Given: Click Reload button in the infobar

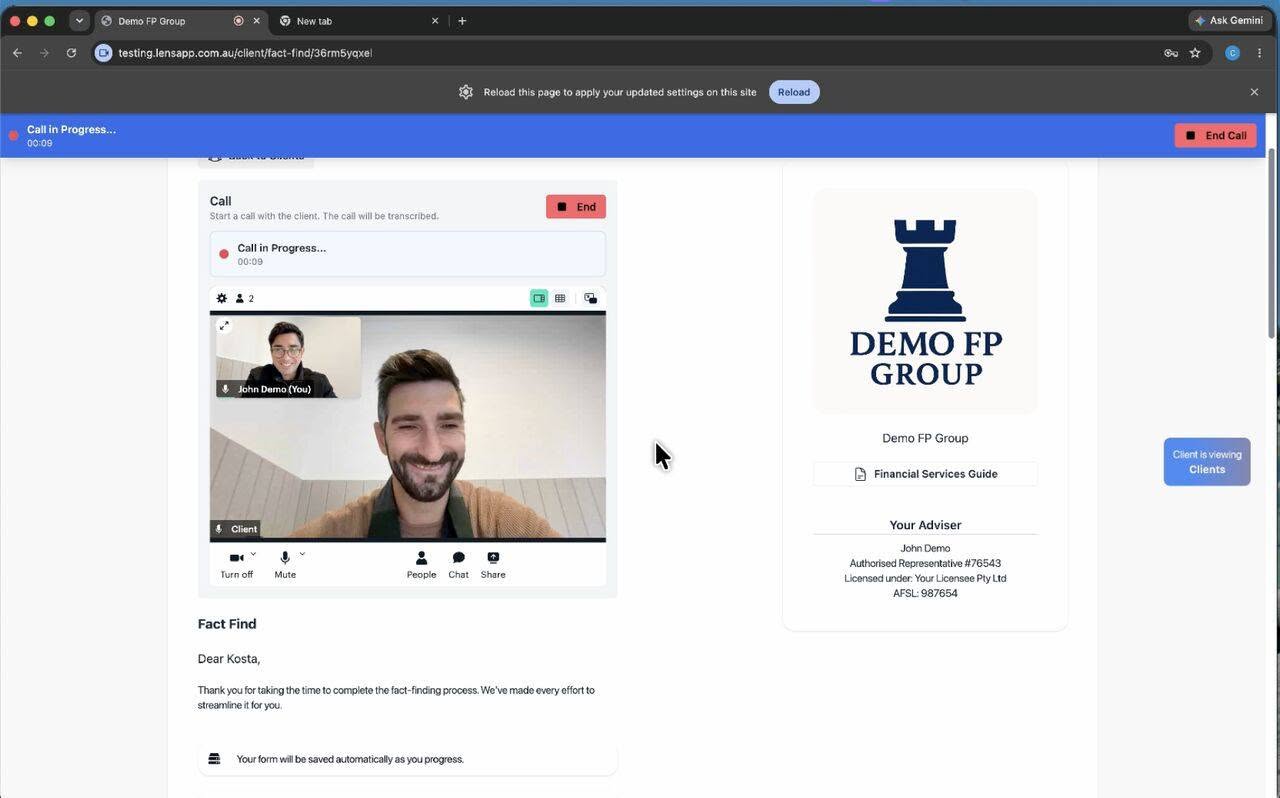Looking at the screenshot, I should coord(794,92).
